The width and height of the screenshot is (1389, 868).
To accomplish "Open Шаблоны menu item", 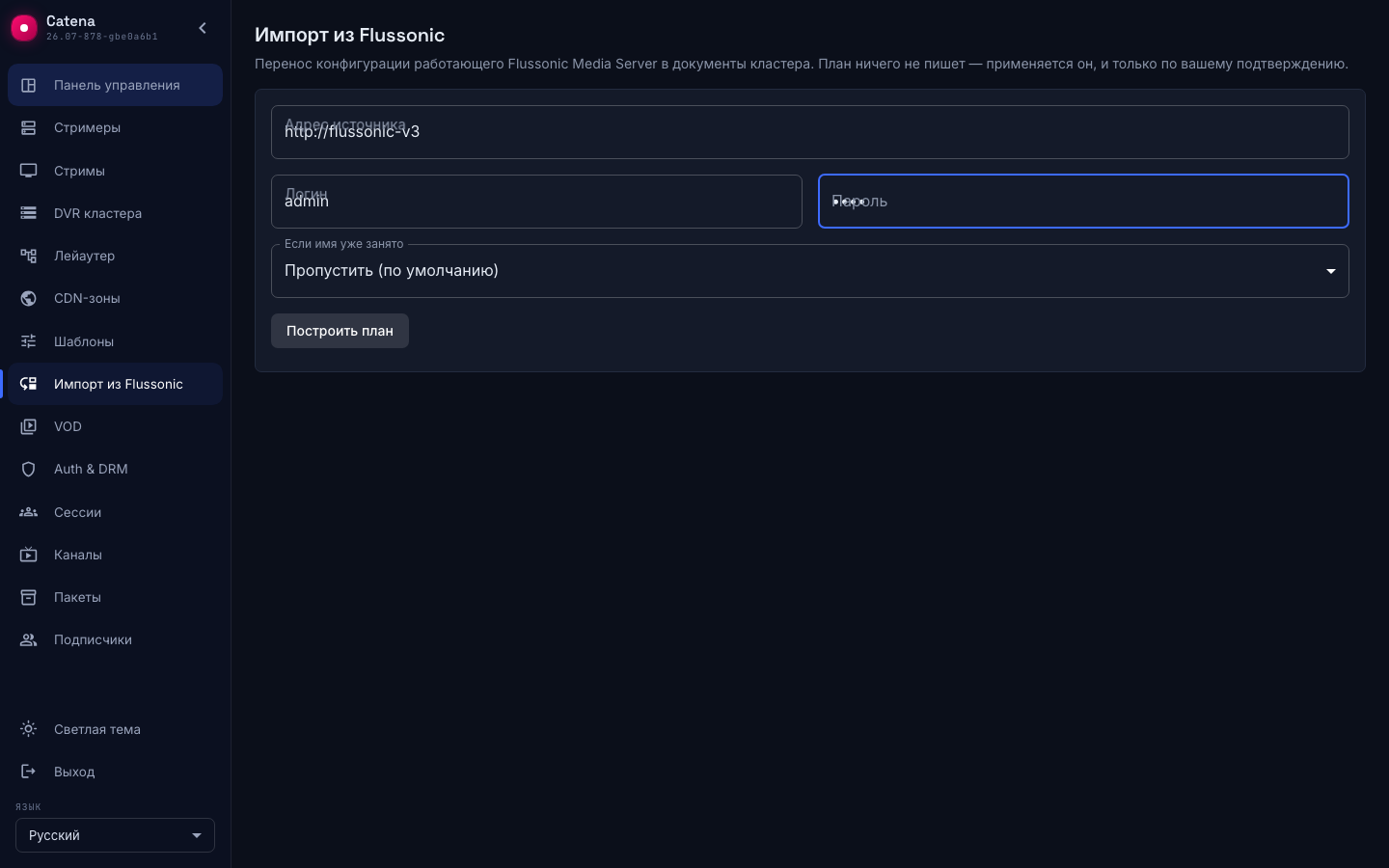I will pos(116,341).
